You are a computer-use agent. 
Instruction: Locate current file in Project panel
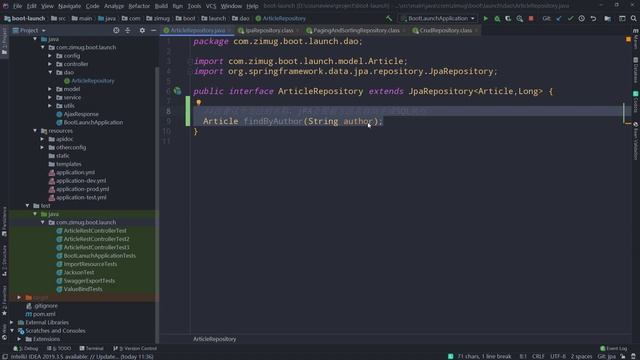click(116, 30)
